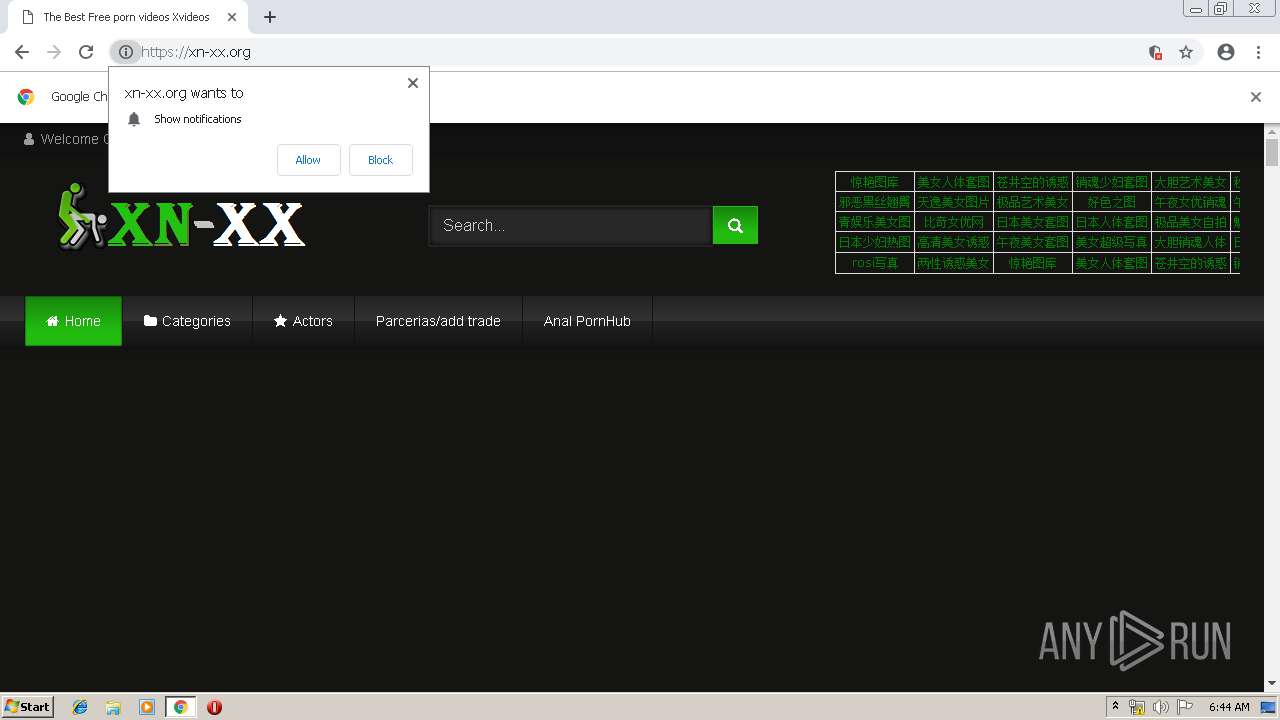Click the 6:44 AM taskbar clock
Viewport: 1280px width, 720px height.
[1229, 707]
